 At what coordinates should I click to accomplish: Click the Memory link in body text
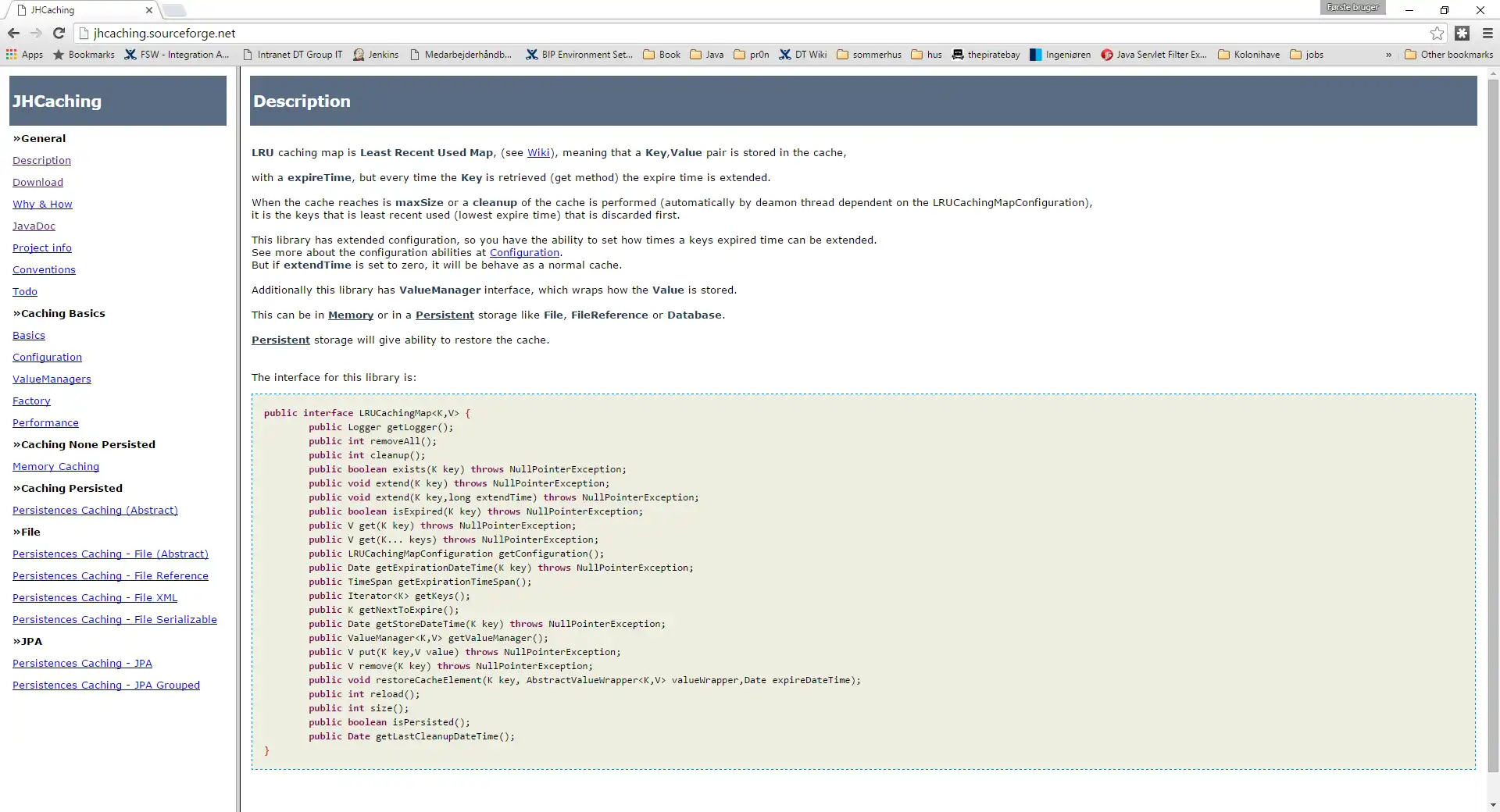(351, 315)
